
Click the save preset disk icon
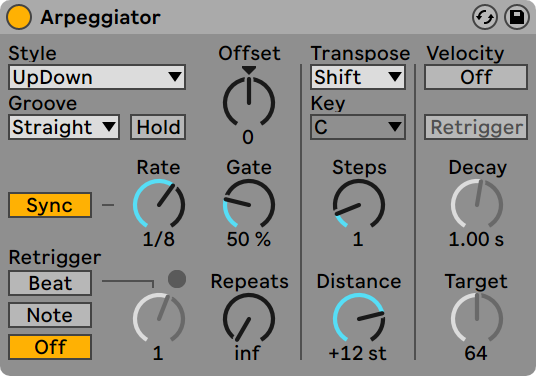517,17
